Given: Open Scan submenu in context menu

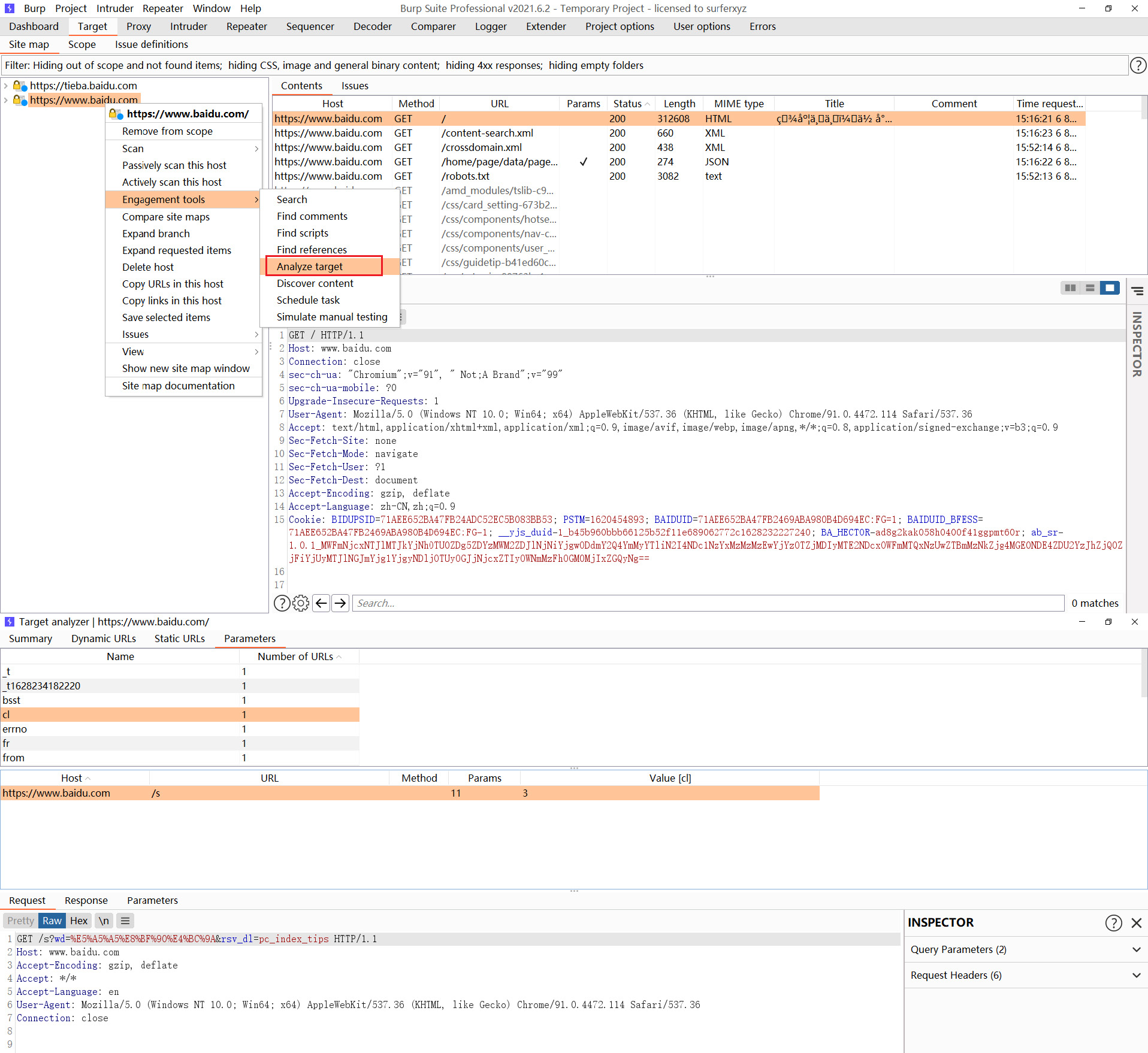Looking at the screenshot, I should pos(183,149).
